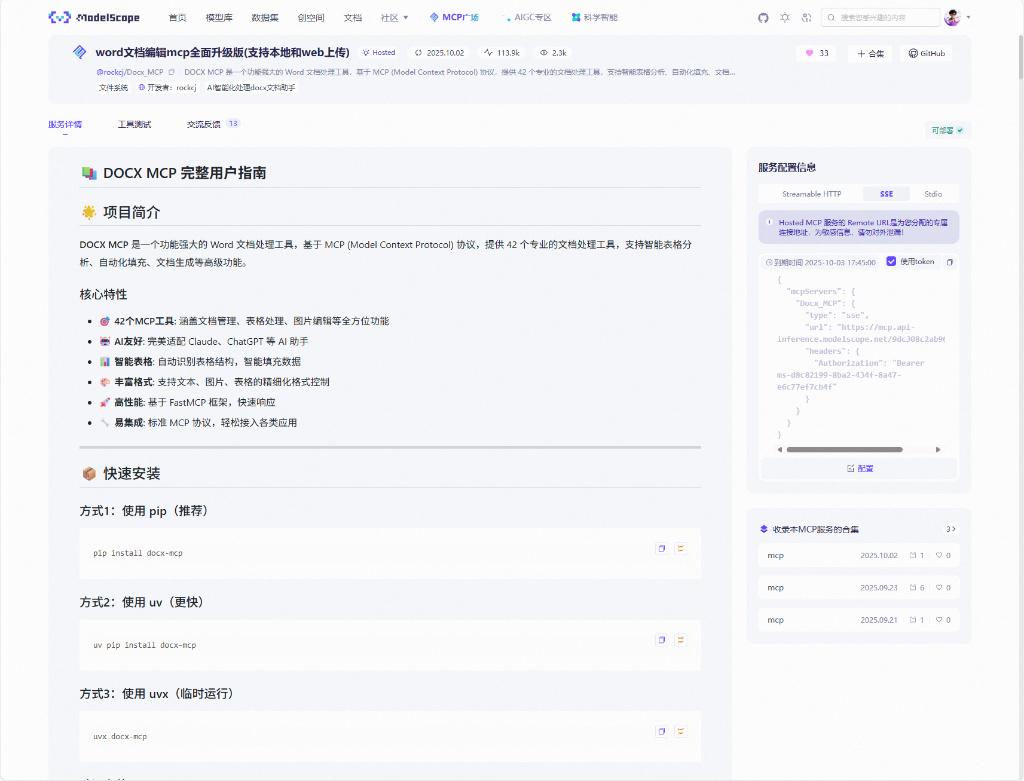1024x781 pixels.
Task: Select the 服务详情 tab
Action: click(65, 124)
